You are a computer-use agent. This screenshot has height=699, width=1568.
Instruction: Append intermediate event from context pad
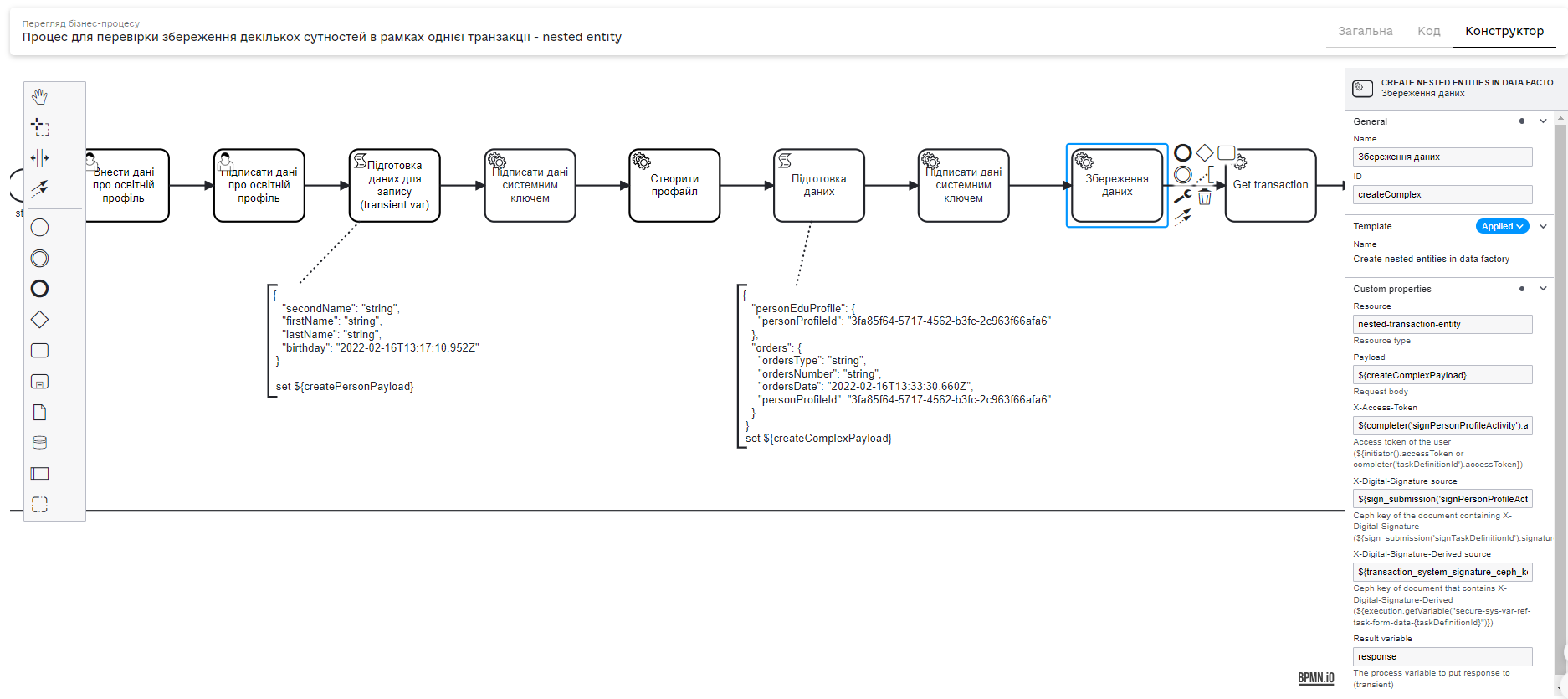click(1183, 174)
